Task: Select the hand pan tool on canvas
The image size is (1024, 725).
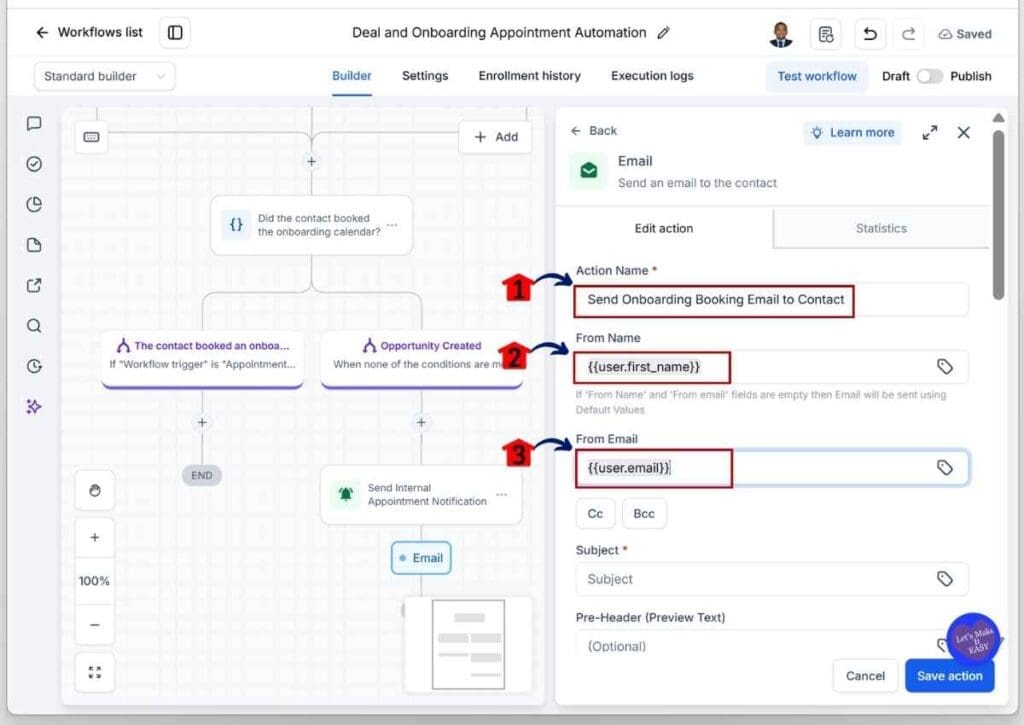Action: pyautogui.click(x=95, y=490)
